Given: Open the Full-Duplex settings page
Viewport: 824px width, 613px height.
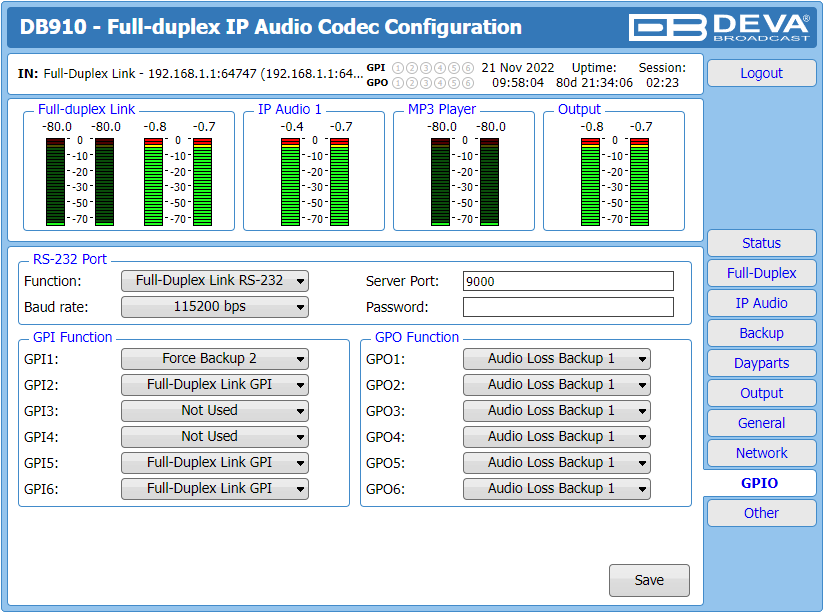Looking at the screenshot, I should coord(761,273).
